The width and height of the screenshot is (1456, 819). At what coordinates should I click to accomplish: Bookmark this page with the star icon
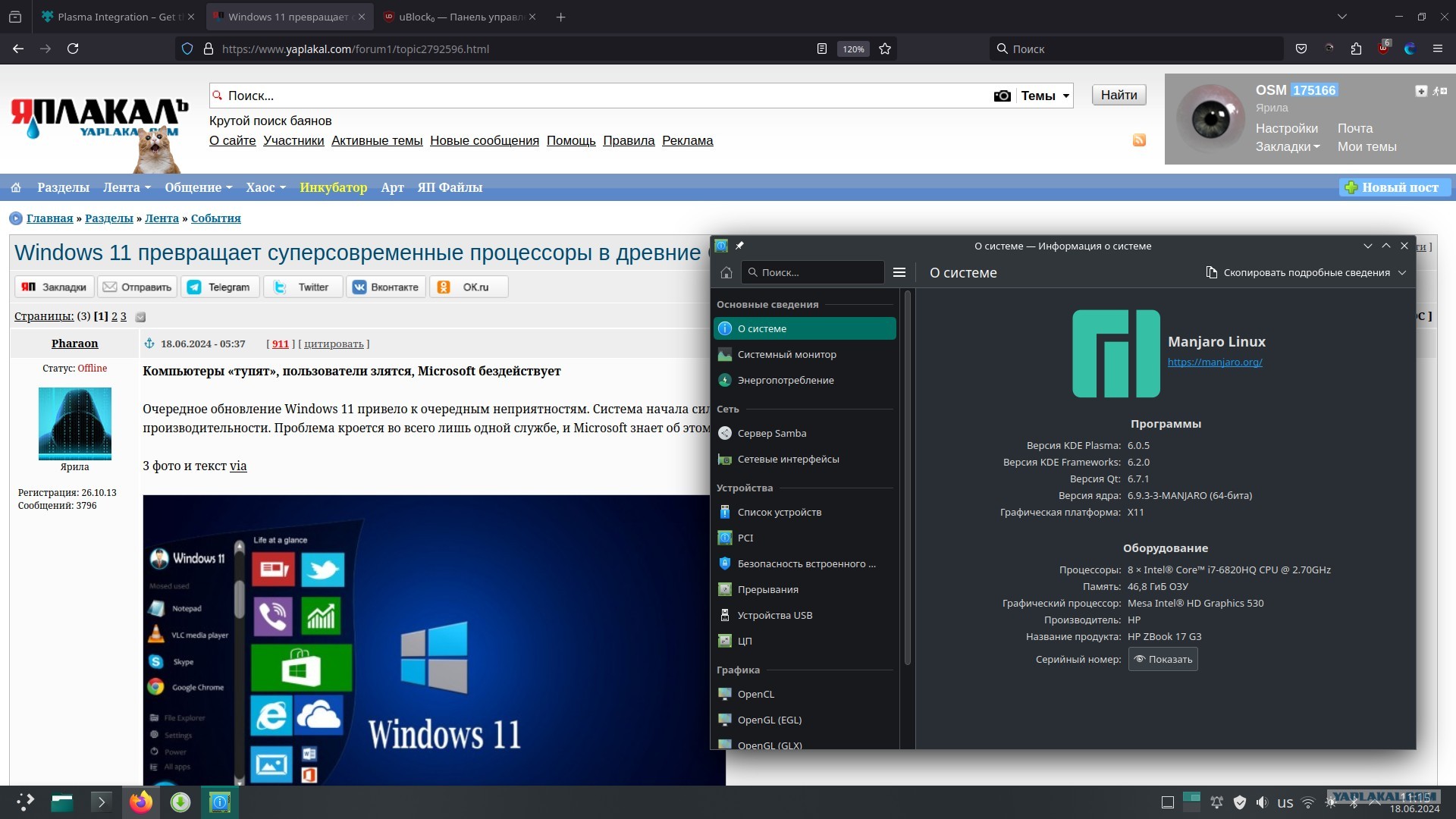pos(885,49)
